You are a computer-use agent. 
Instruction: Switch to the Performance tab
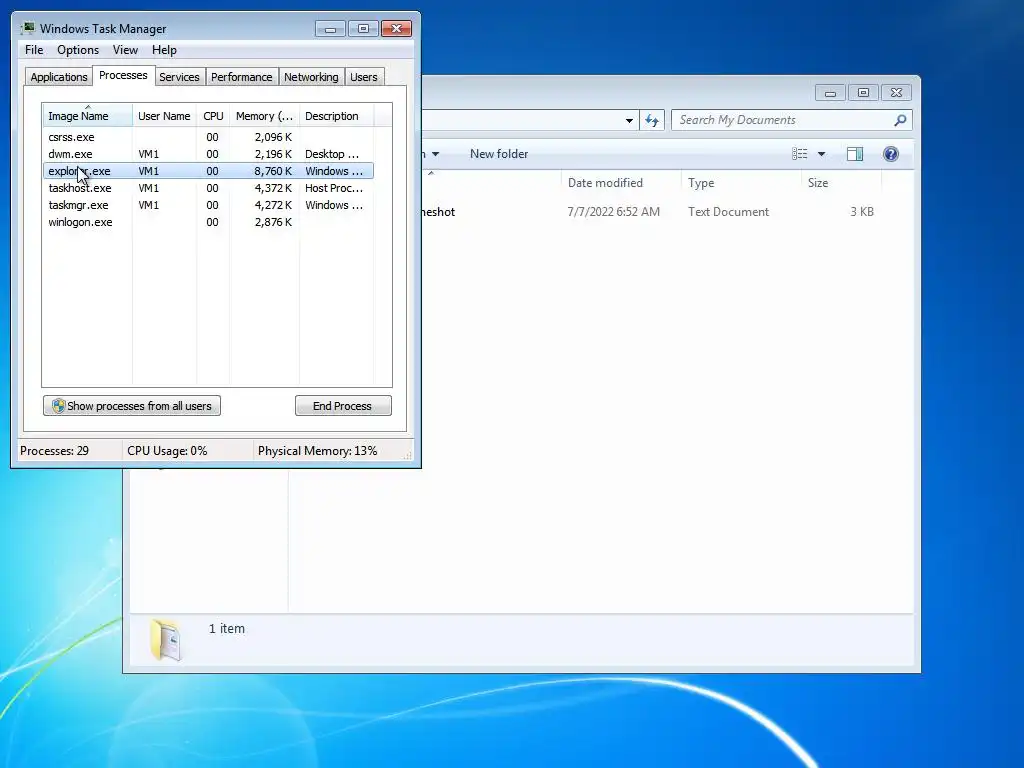tap(241, 77)
